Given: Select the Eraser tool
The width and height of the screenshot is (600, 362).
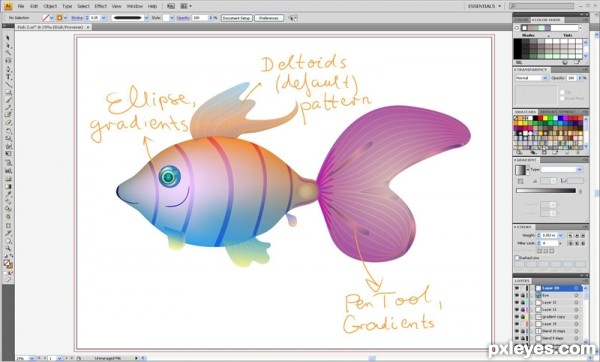Looking at the screenshot, I should point(8,123).
